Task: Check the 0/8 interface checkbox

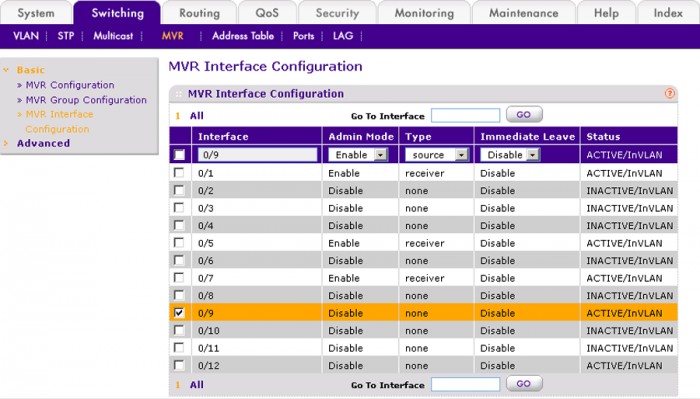Action: point(179,295)
